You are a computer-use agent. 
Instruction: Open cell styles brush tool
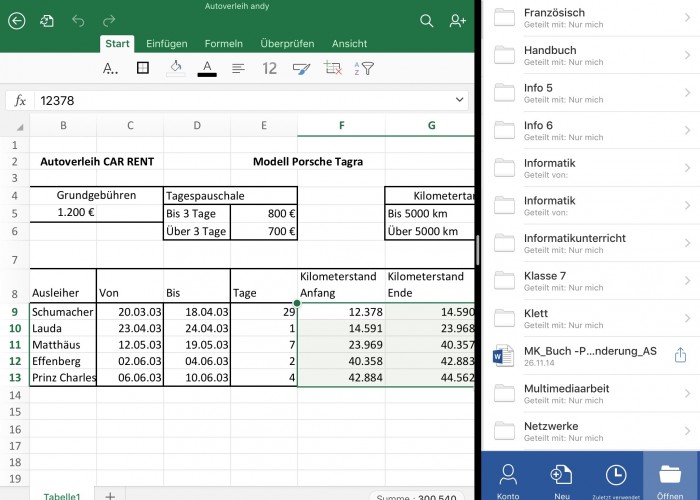pos(301,68)
